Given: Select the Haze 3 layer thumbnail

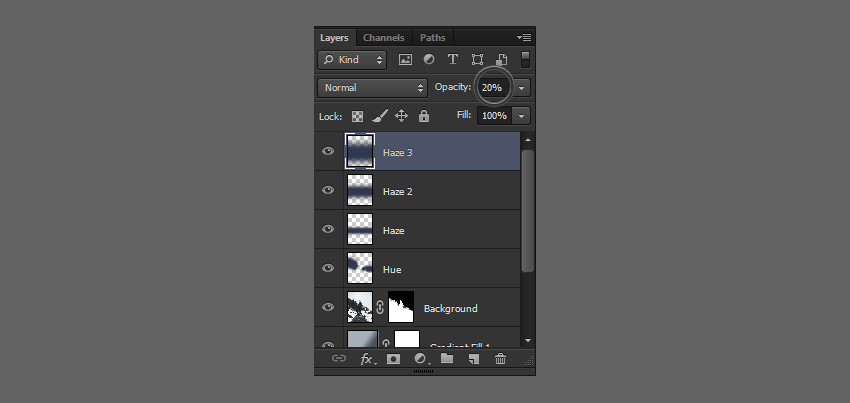Looking at the screenshot, I should pos(360,151).
